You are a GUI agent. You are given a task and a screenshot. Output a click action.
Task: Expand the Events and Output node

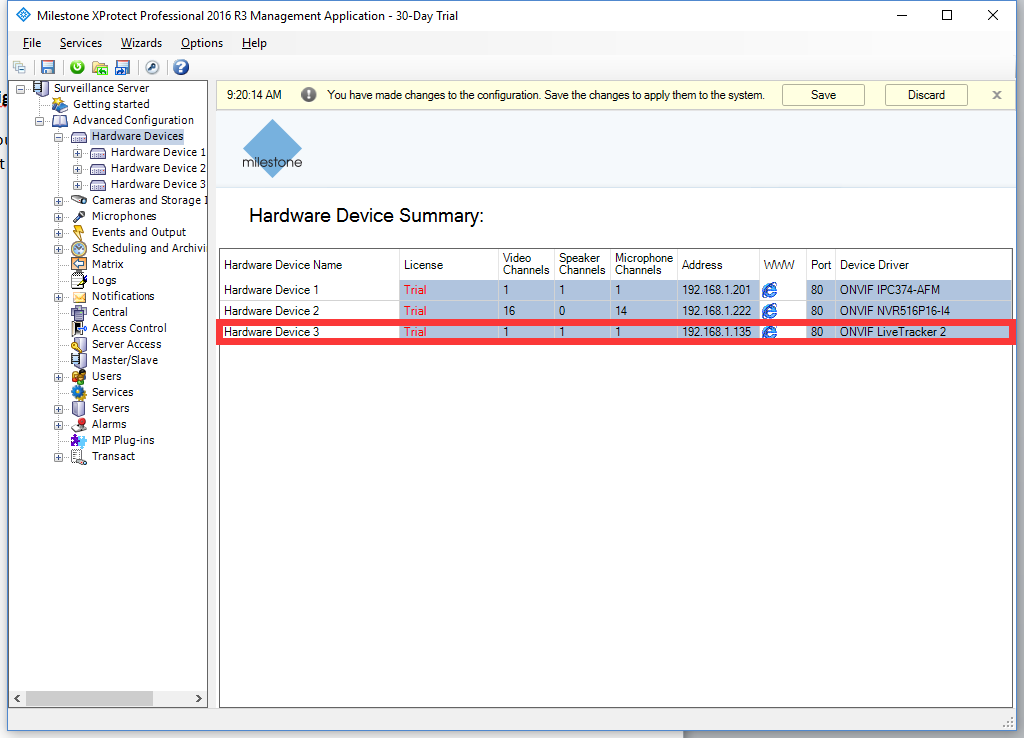pyautogui.click(x=59, y=233)
